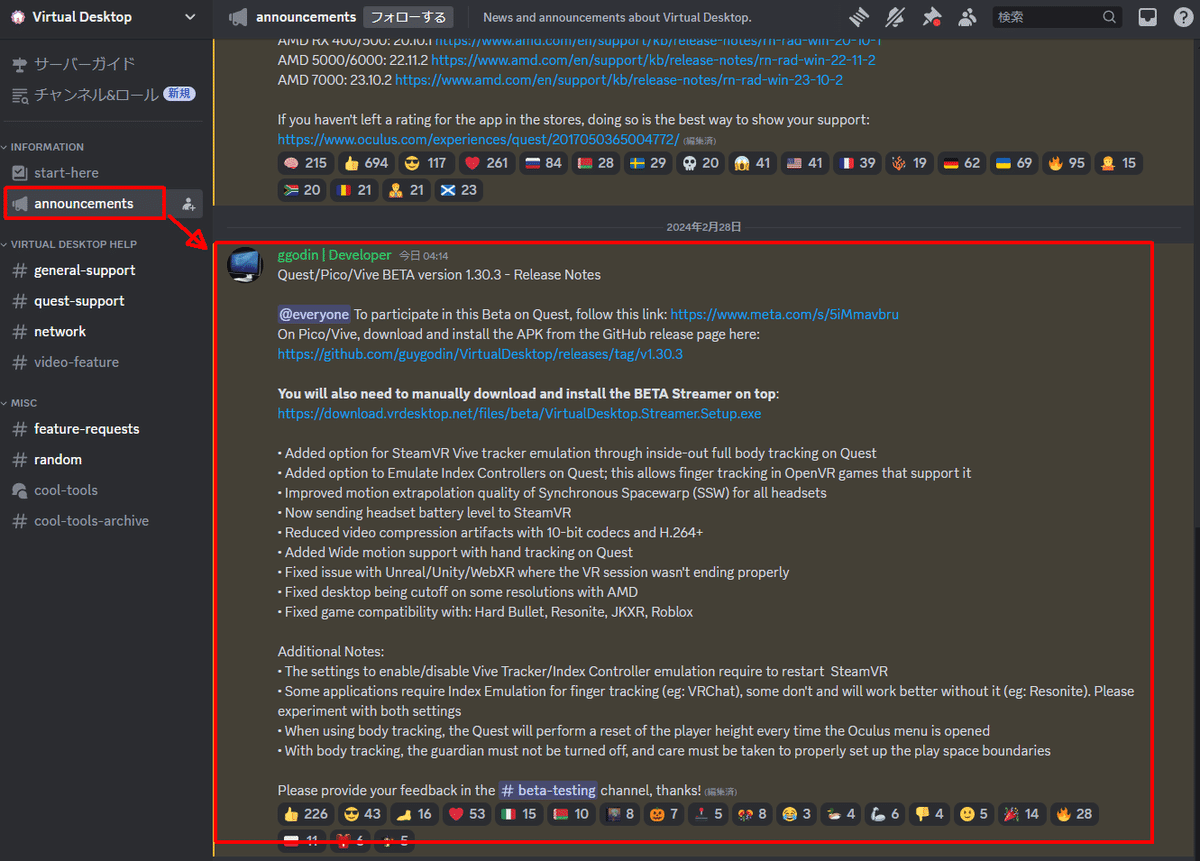Viewport: 1200px width, 861px height.
Task: Click the Virtual Desktop server logo icon
Action: [x=18, y=17]
